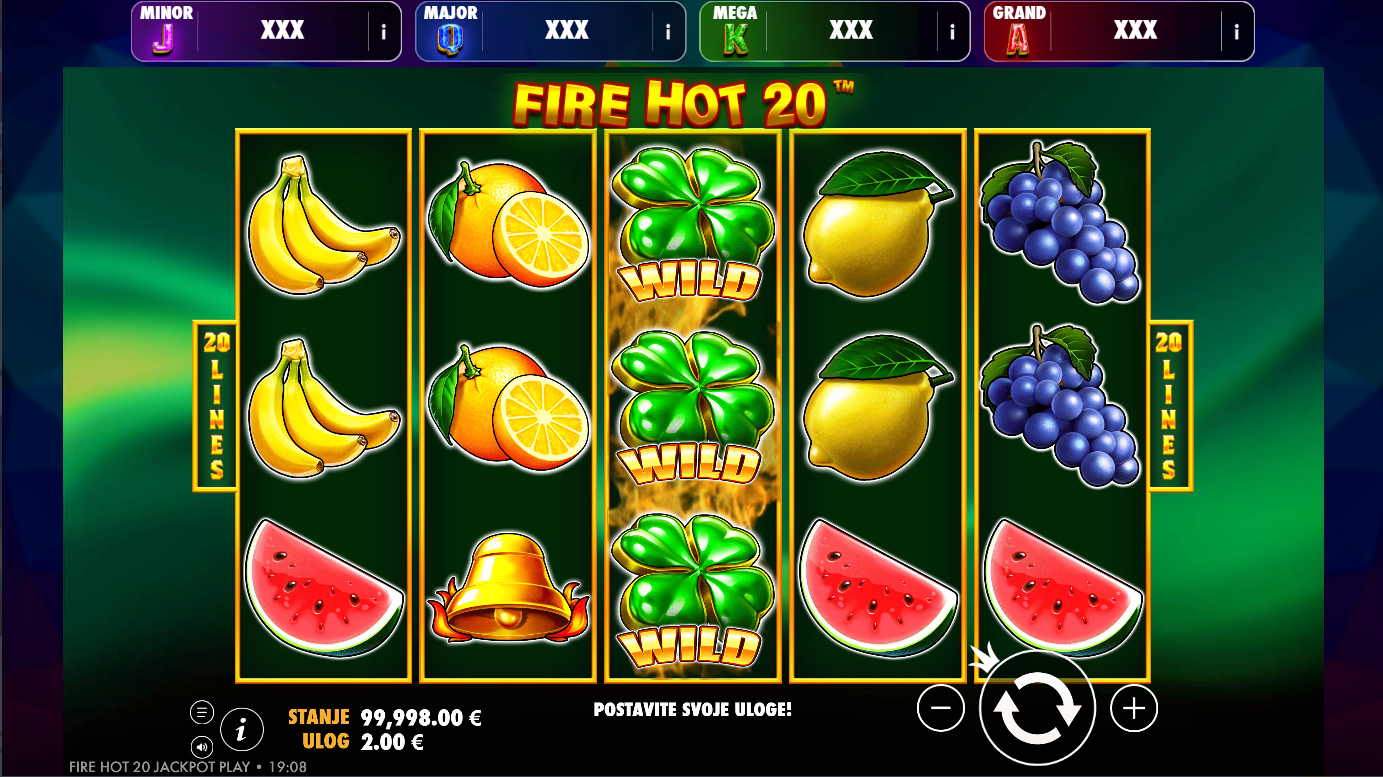Show Grand jackpot info
This screenshot has width=1383, height=777.
(x=1236, y=32)
